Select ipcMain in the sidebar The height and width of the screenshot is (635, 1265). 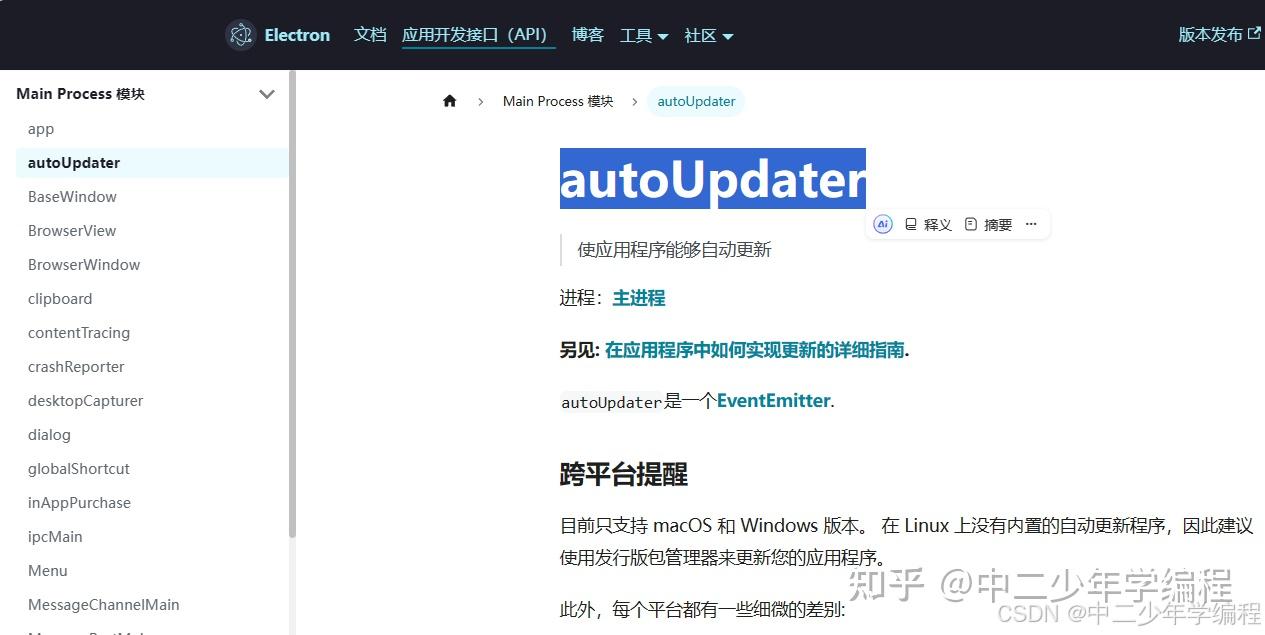[x=55, y=536]
